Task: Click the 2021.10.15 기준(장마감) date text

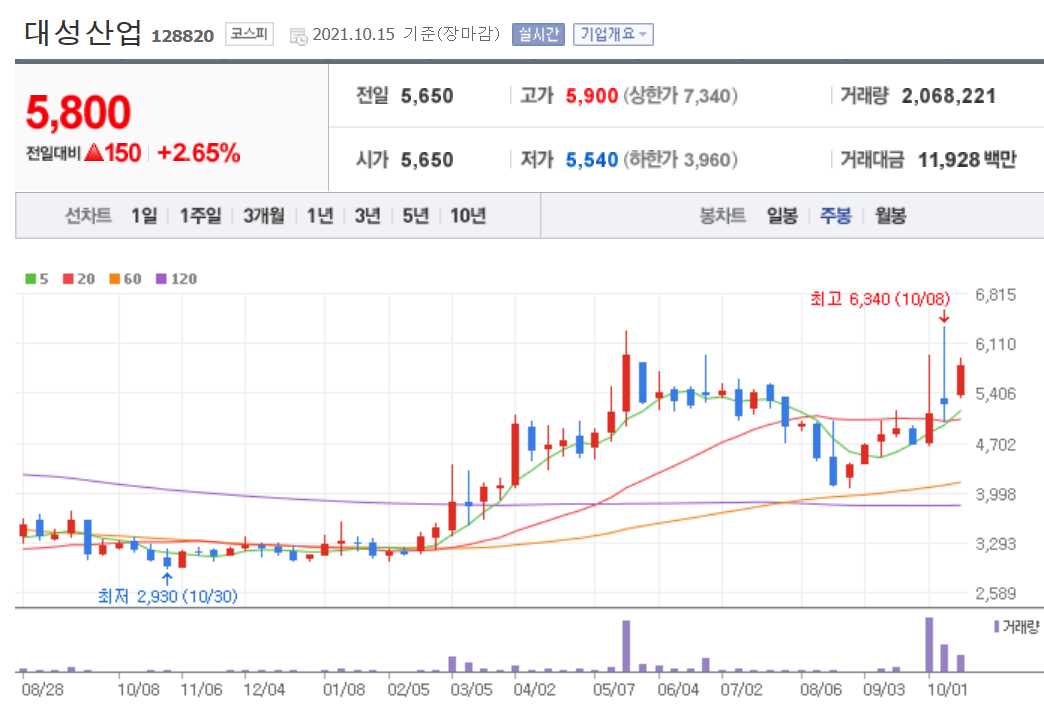Action: click(x=406, y=34)
